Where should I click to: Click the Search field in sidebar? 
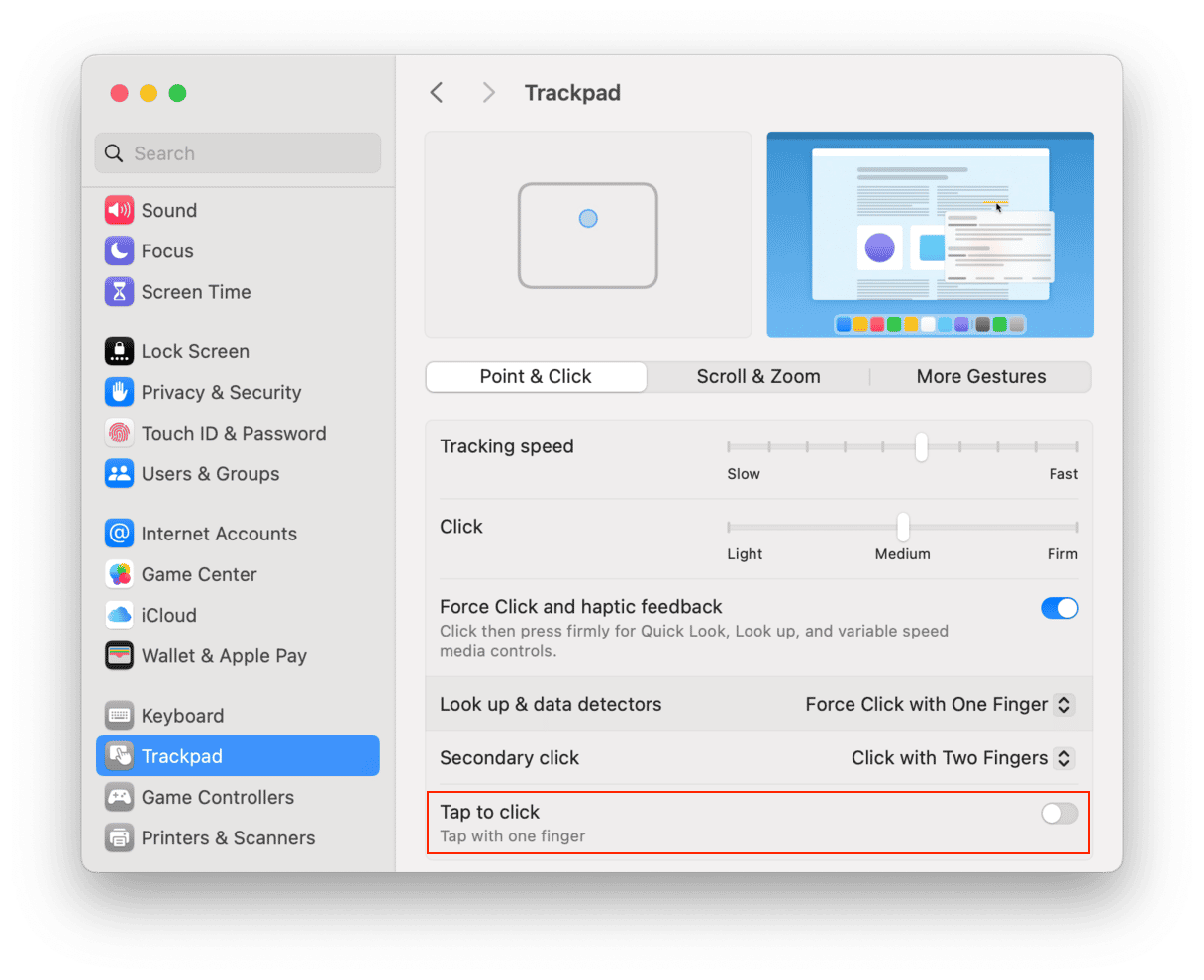pyautogui.click(x=238, y=153)
